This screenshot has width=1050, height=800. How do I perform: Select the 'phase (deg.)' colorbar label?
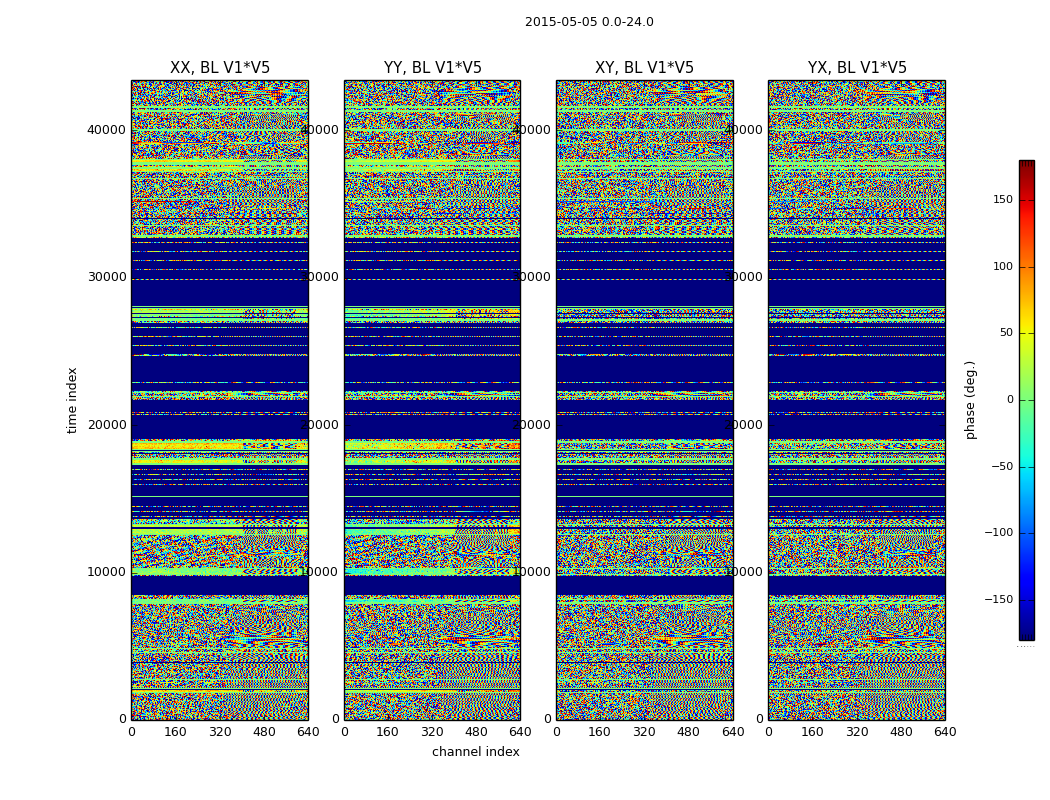pyautogui.click(x=970, y=400)
